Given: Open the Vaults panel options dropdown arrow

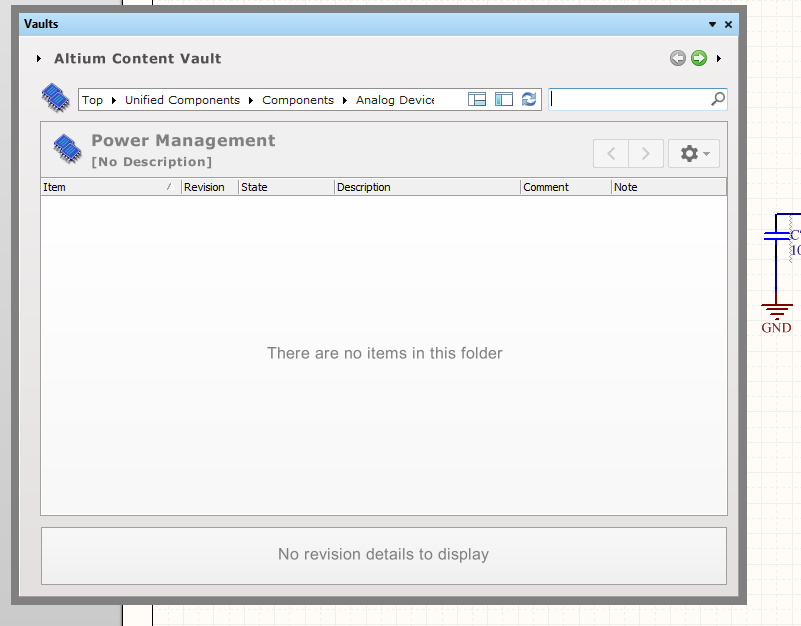Looking at the screenshot, I should pyautogui.click(x=712, y=25).
